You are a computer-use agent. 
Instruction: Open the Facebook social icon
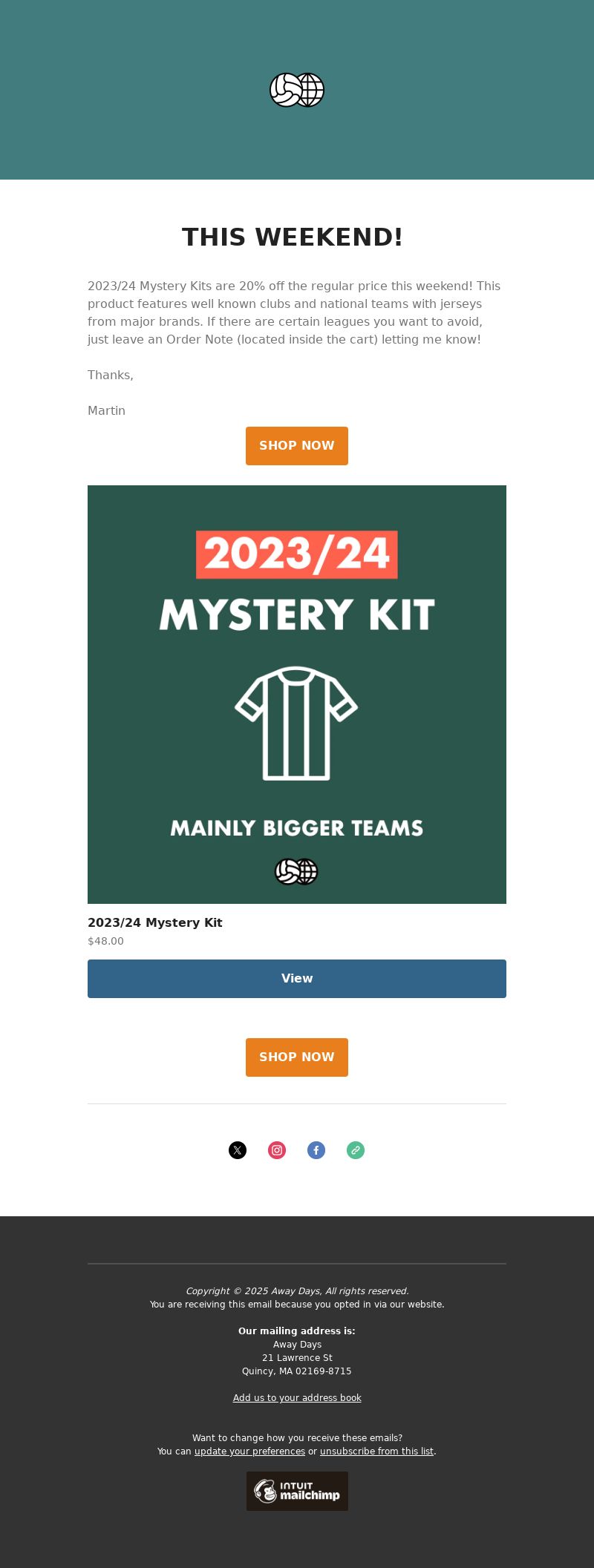tap(316, 1150)
